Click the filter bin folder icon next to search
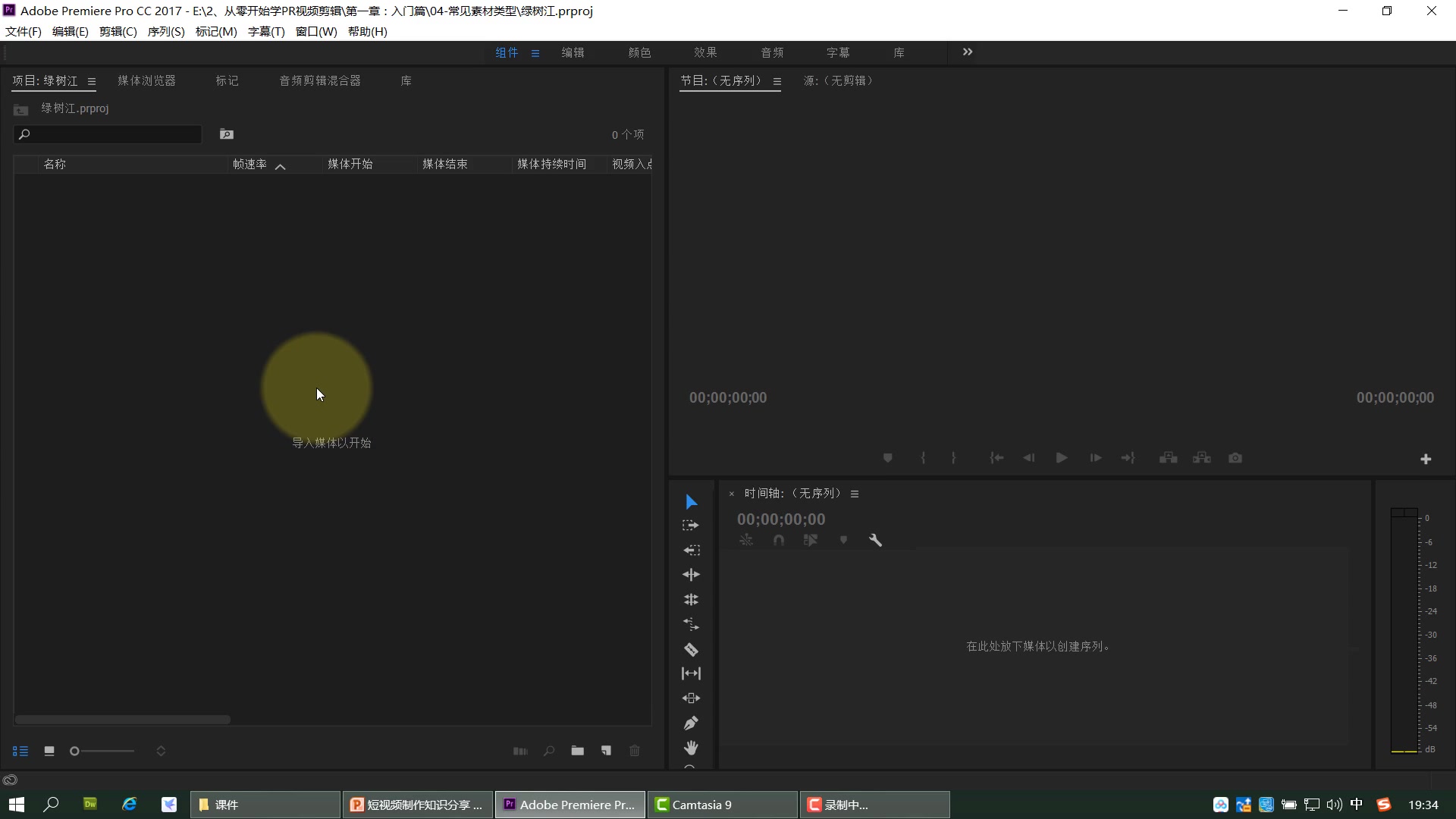This screenshot has width=1456, height=819. [x=227, y=134]
